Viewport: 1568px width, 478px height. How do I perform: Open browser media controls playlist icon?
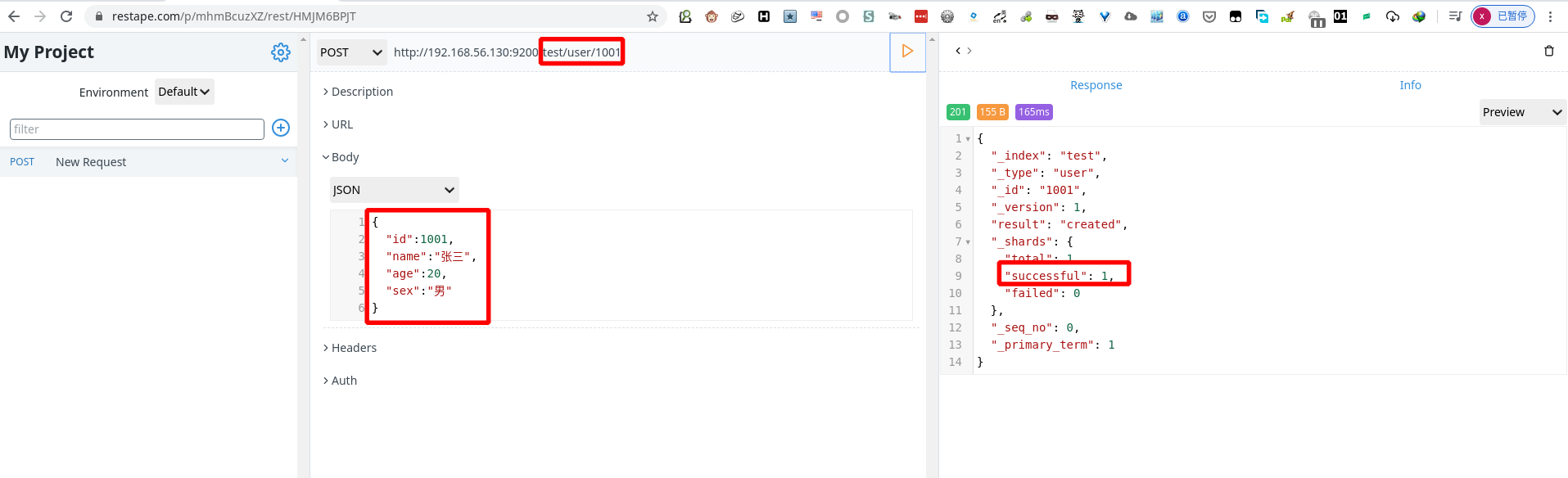coord(1455,16)
